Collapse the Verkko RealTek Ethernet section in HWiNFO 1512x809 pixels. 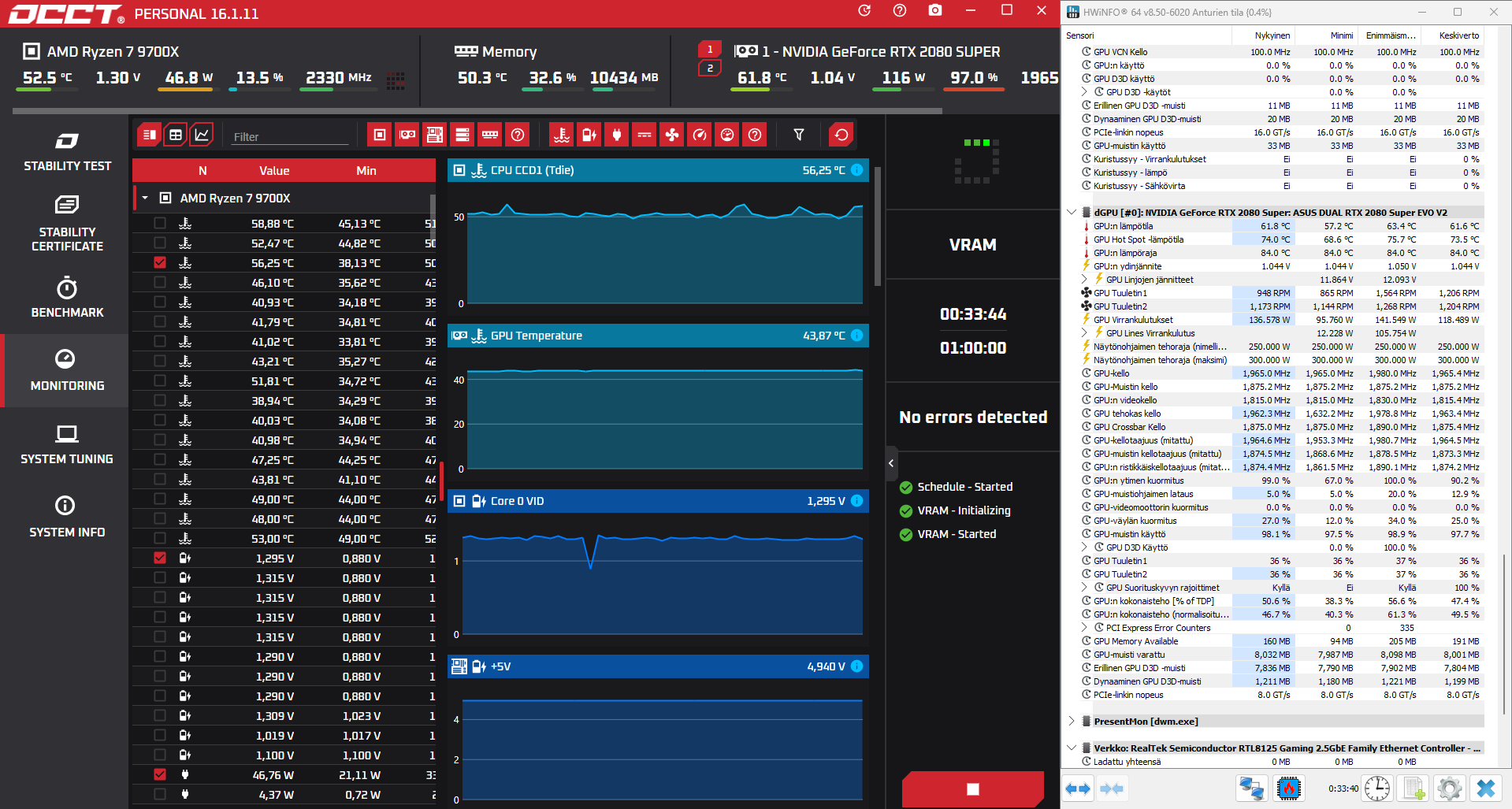tap(1072, 748)
